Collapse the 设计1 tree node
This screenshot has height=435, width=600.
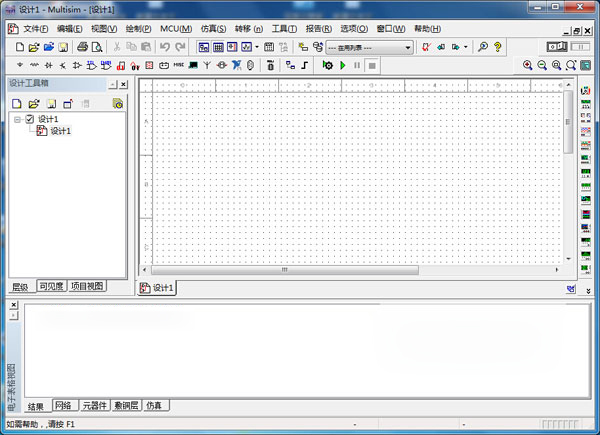click(17, 120)
